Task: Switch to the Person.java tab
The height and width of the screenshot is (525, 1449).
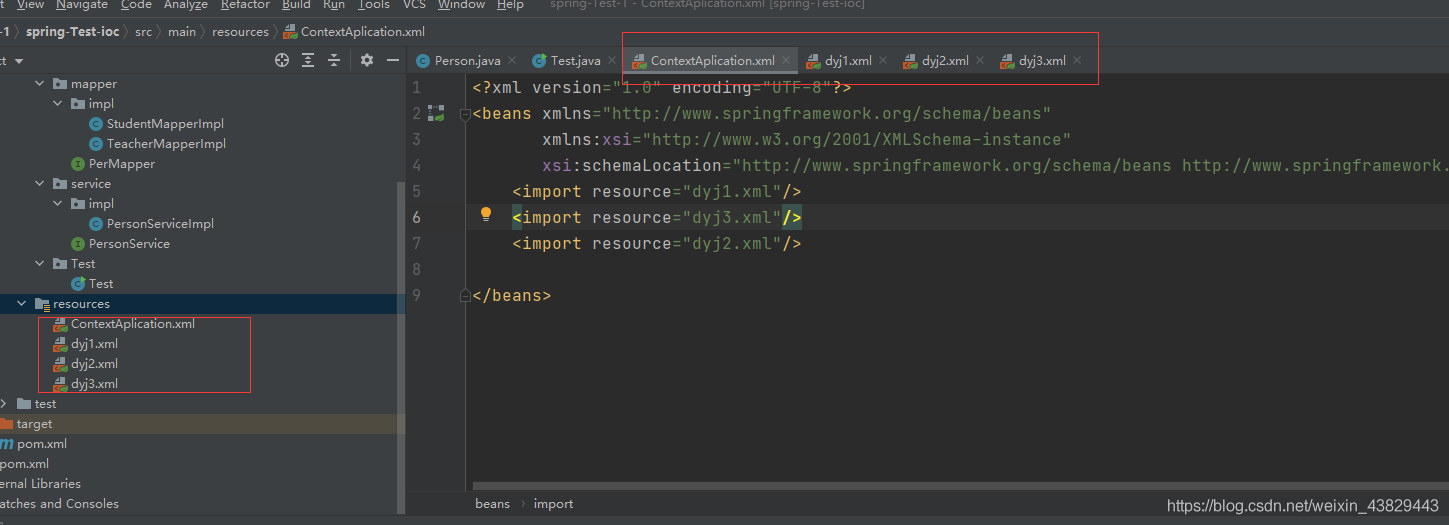Action: (x=466, y=61)
